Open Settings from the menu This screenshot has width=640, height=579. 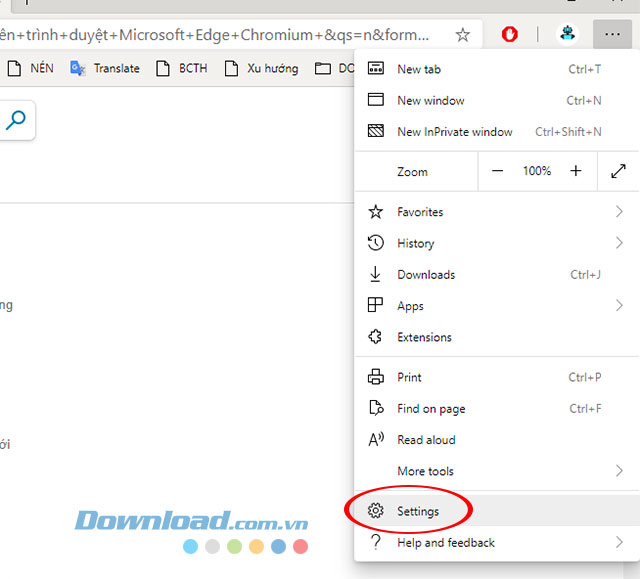(x=418, y=511)
